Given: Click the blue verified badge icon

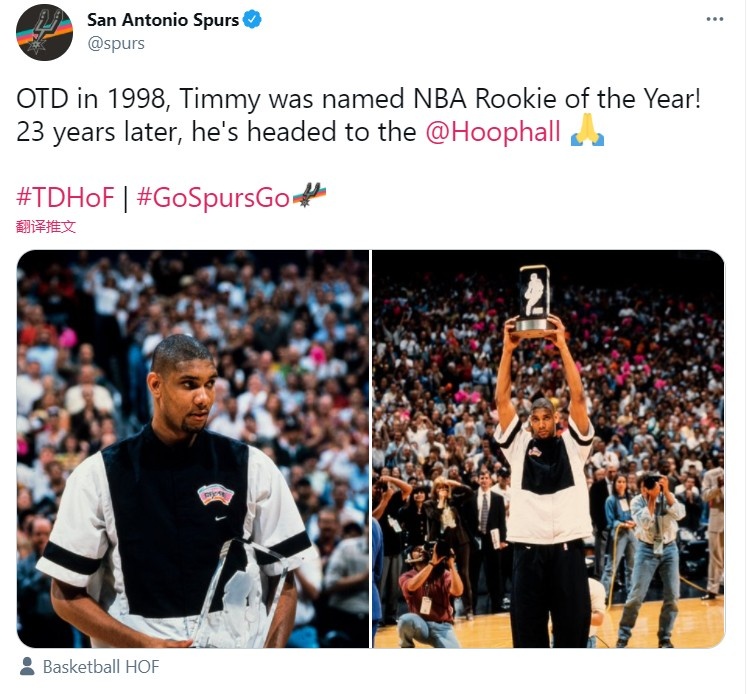Looking at the screenshot, I should [x=252, y=20].
